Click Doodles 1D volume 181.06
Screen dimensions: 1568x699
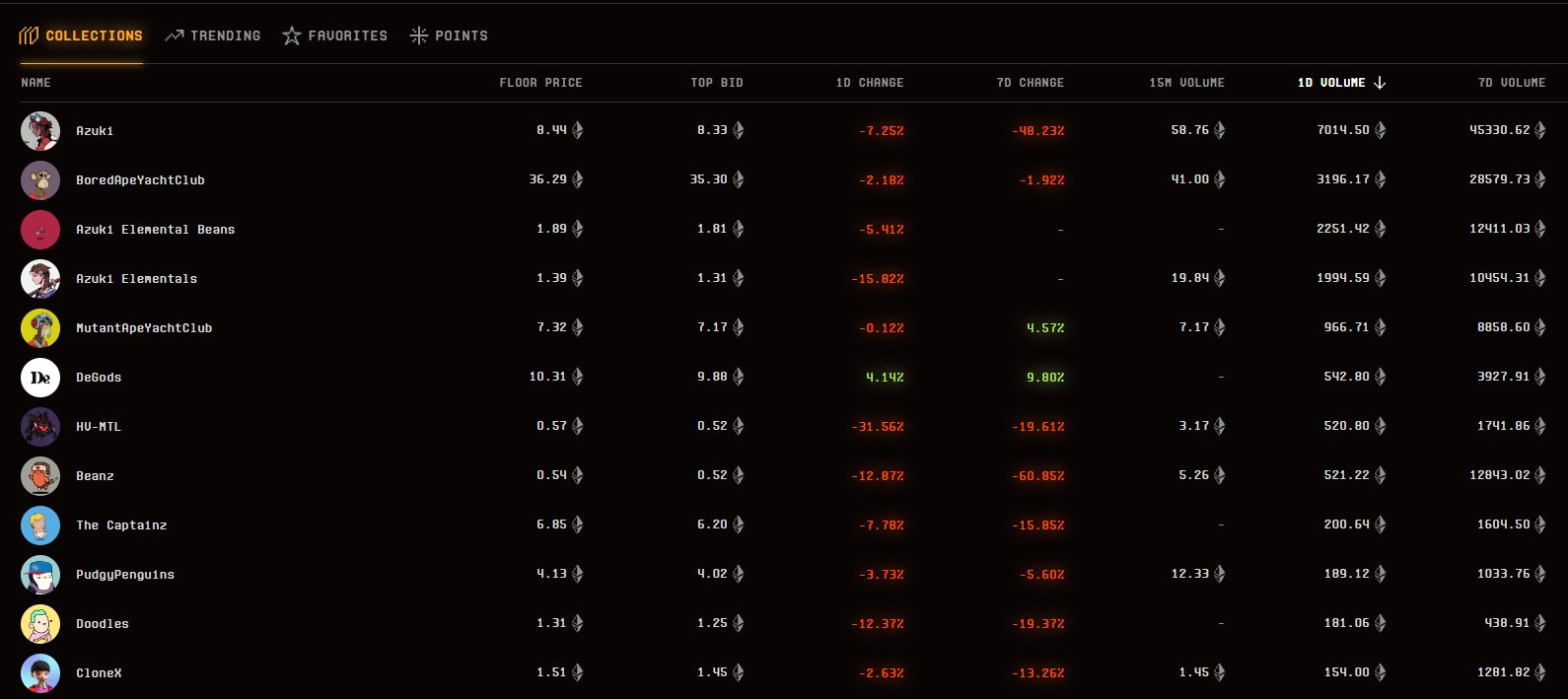(x=1346, y=623)
